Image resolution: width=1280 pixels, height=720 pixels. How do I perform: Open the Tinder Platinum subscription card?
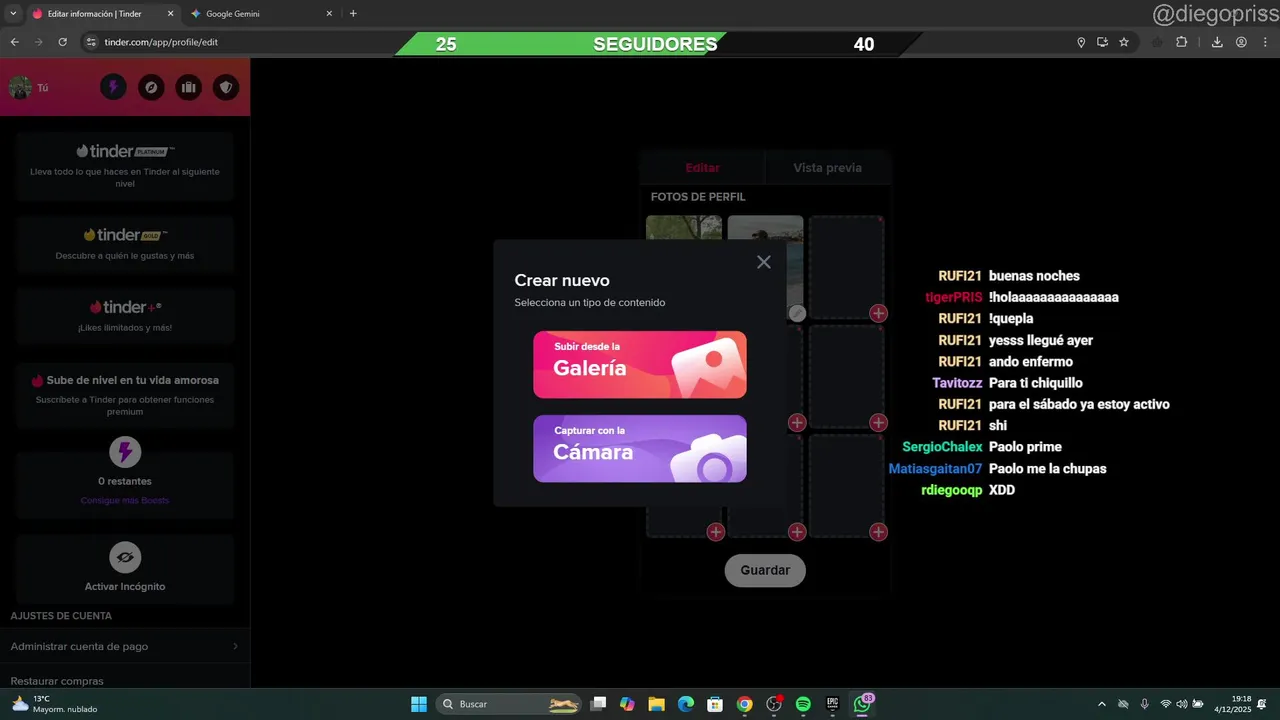pos(125,166)
